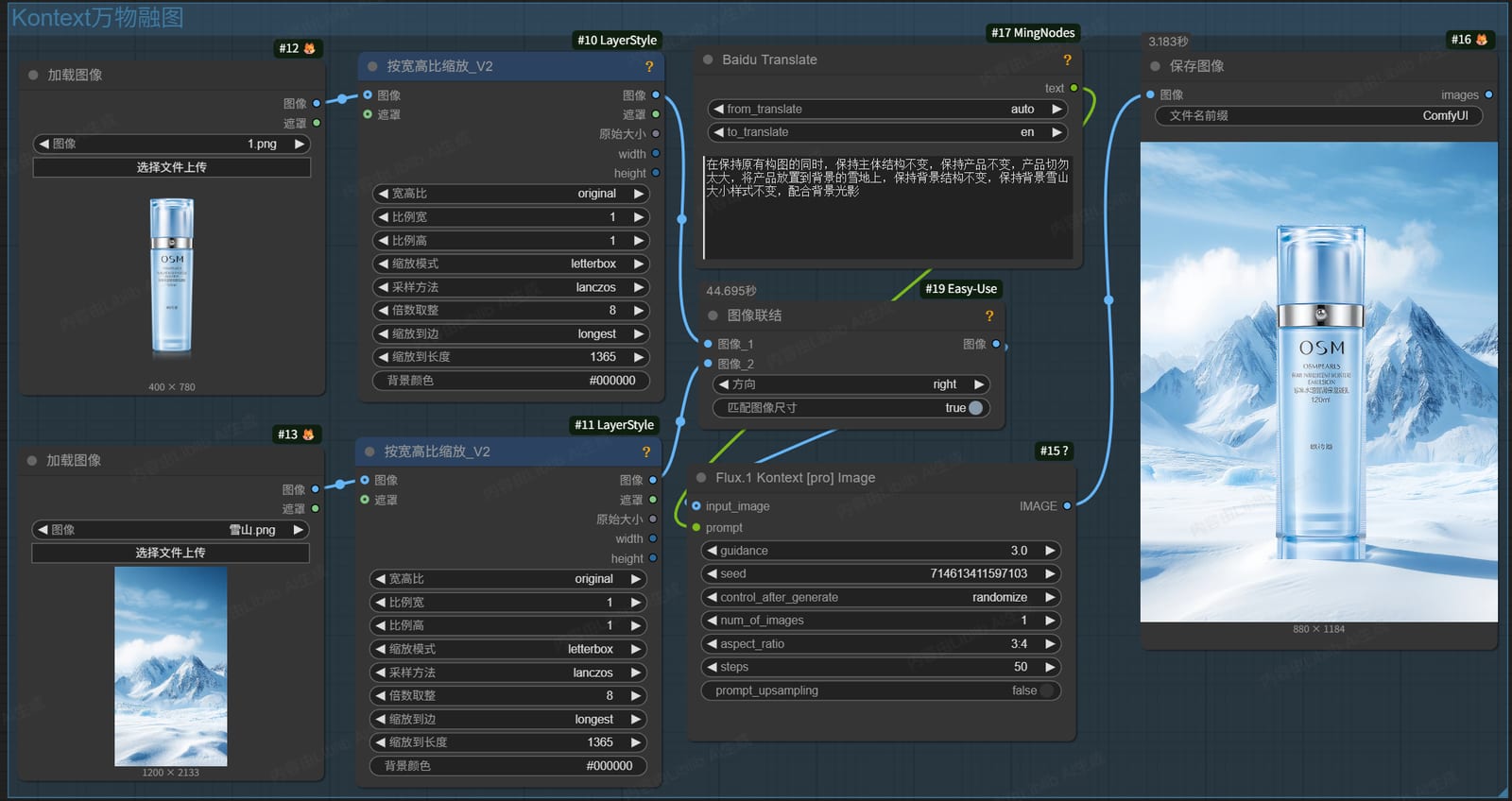Open the aspect_ratio 3:4 dropdown

pyautogui.click(x=881, y=643)
